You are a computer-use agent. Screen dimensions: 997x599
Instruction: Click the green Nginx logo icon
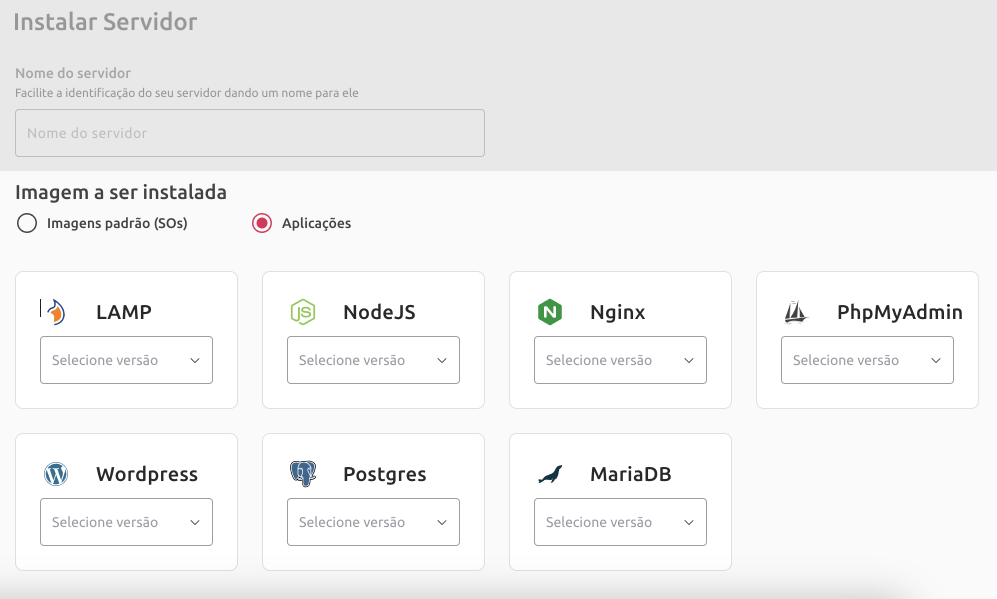tap(549, 312)
